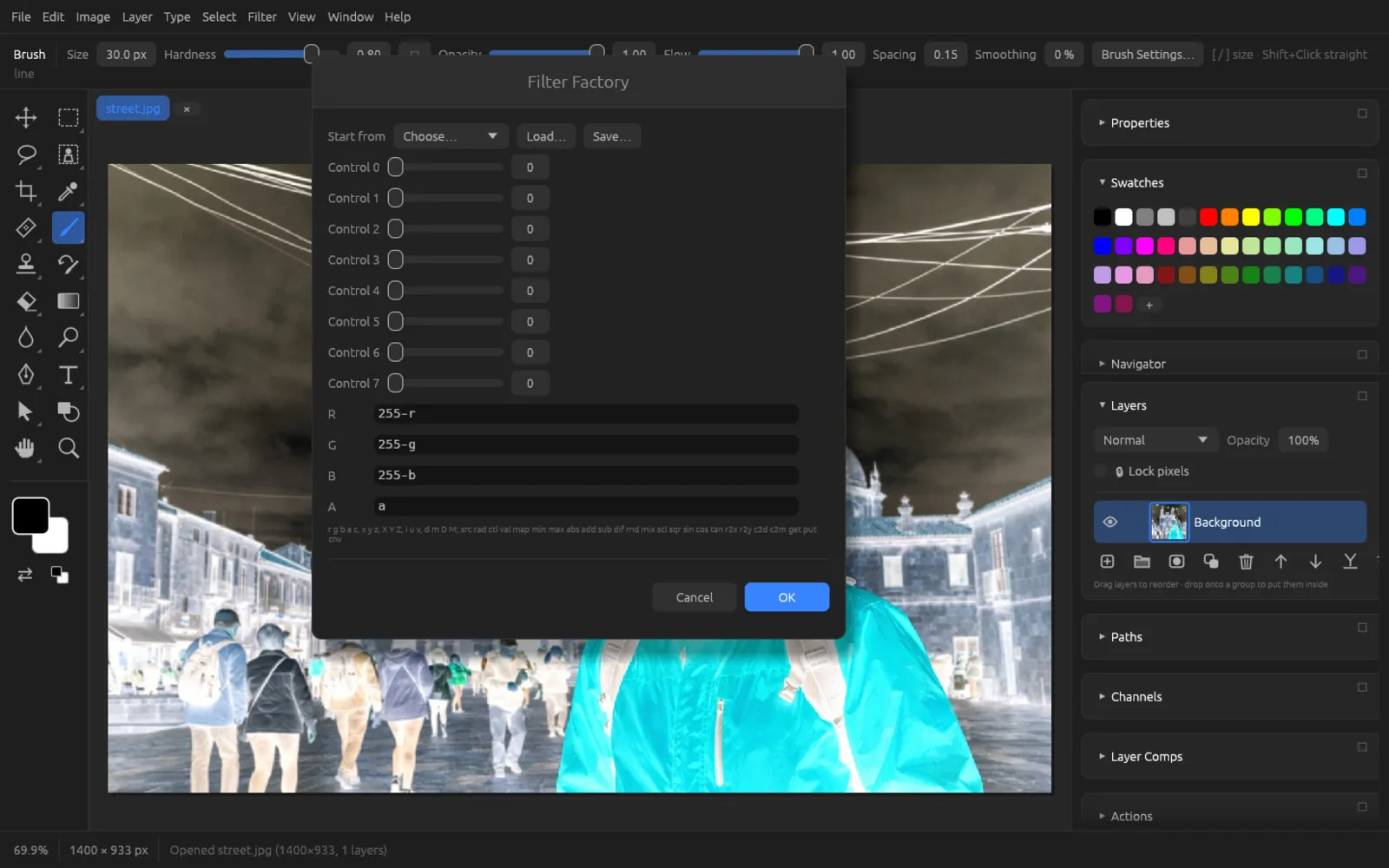
Task: Move layer down arrow icon
Action: [1315, 562]
